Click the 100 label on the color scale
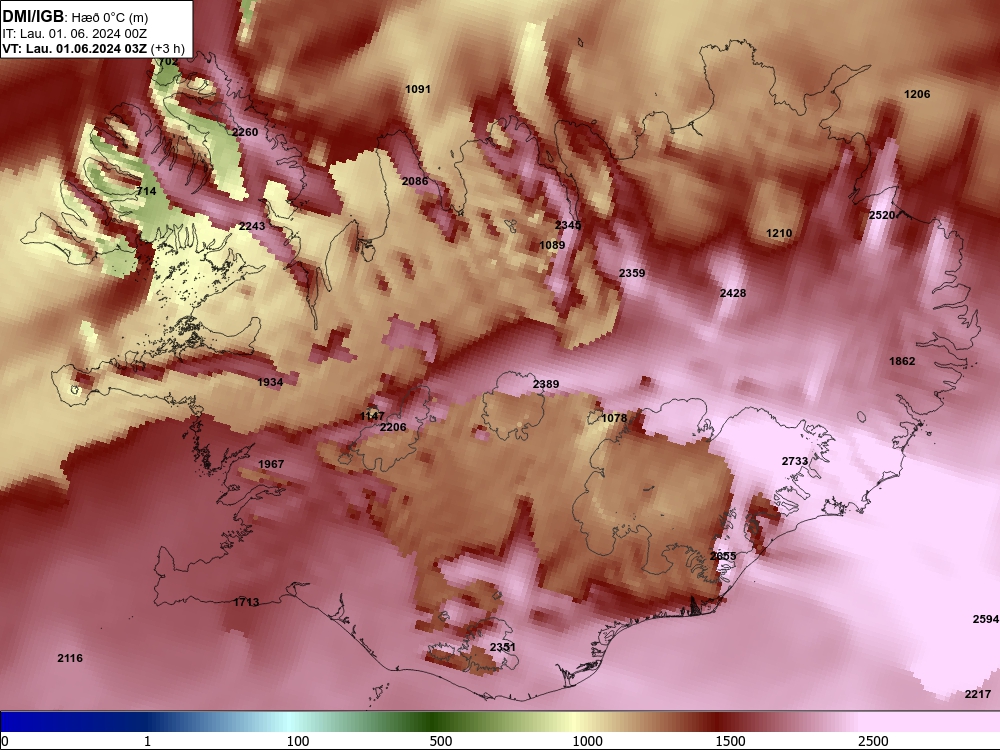The height and width of the screenshot is (750, 1000). (298, 741)
